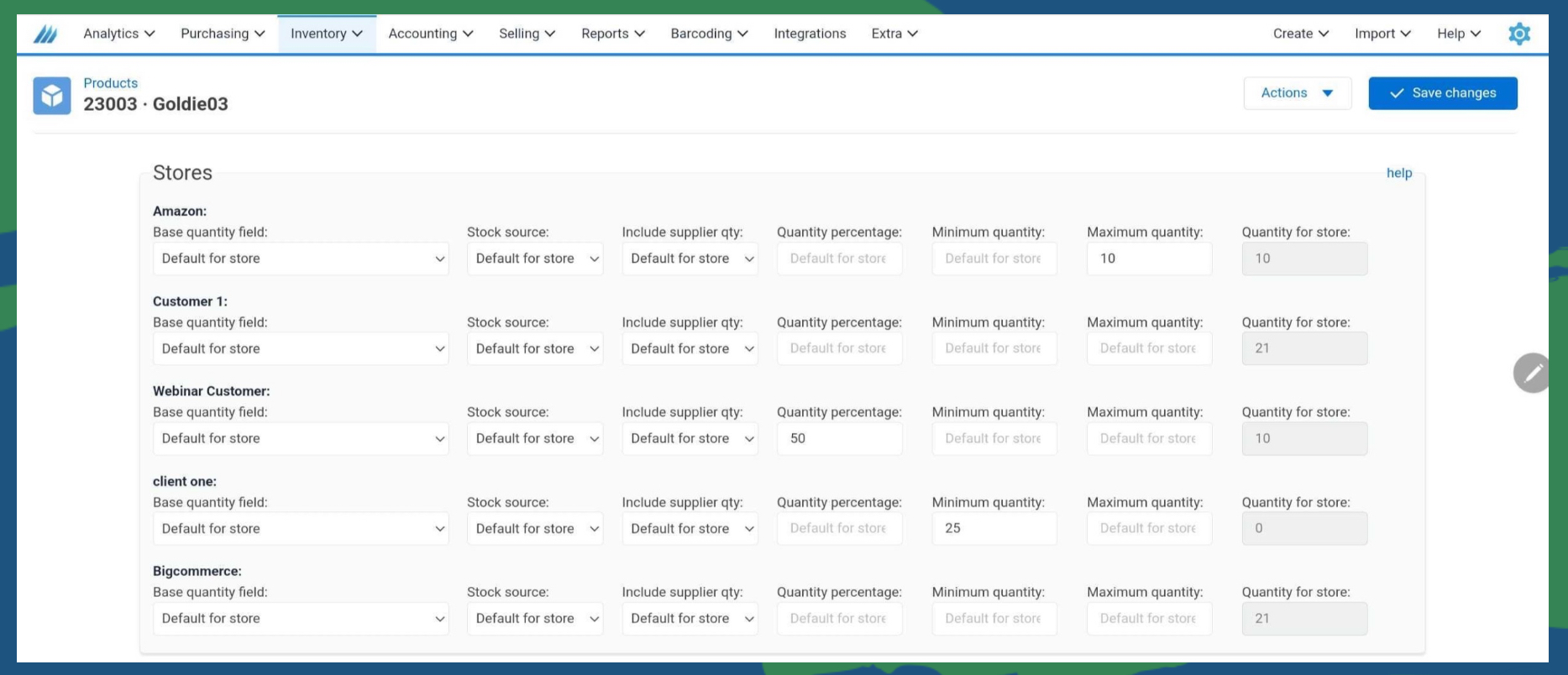Open Webinar Customer Base quantity field dropdown
The width and height of the screenshot is (1568, 675).
[301, 438]
